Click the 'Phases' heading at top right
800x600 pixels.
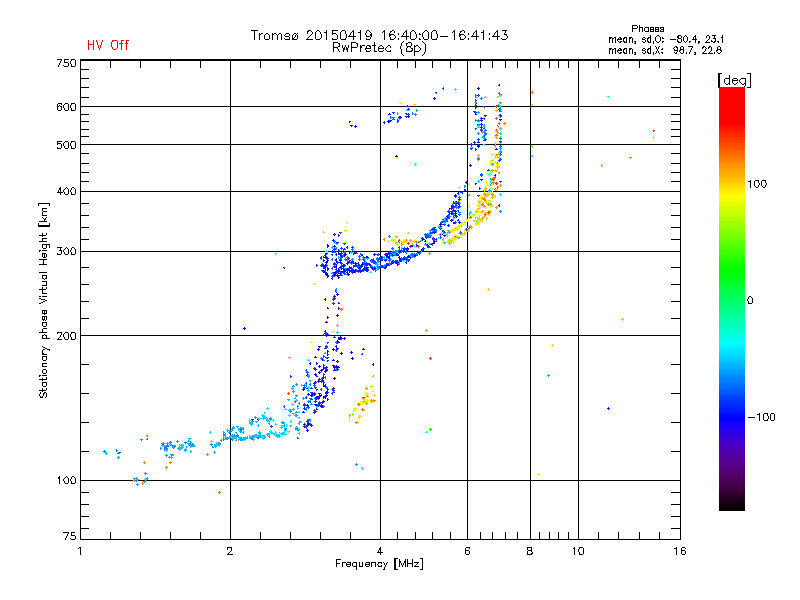pyautogui.click(x=647, y=29)
